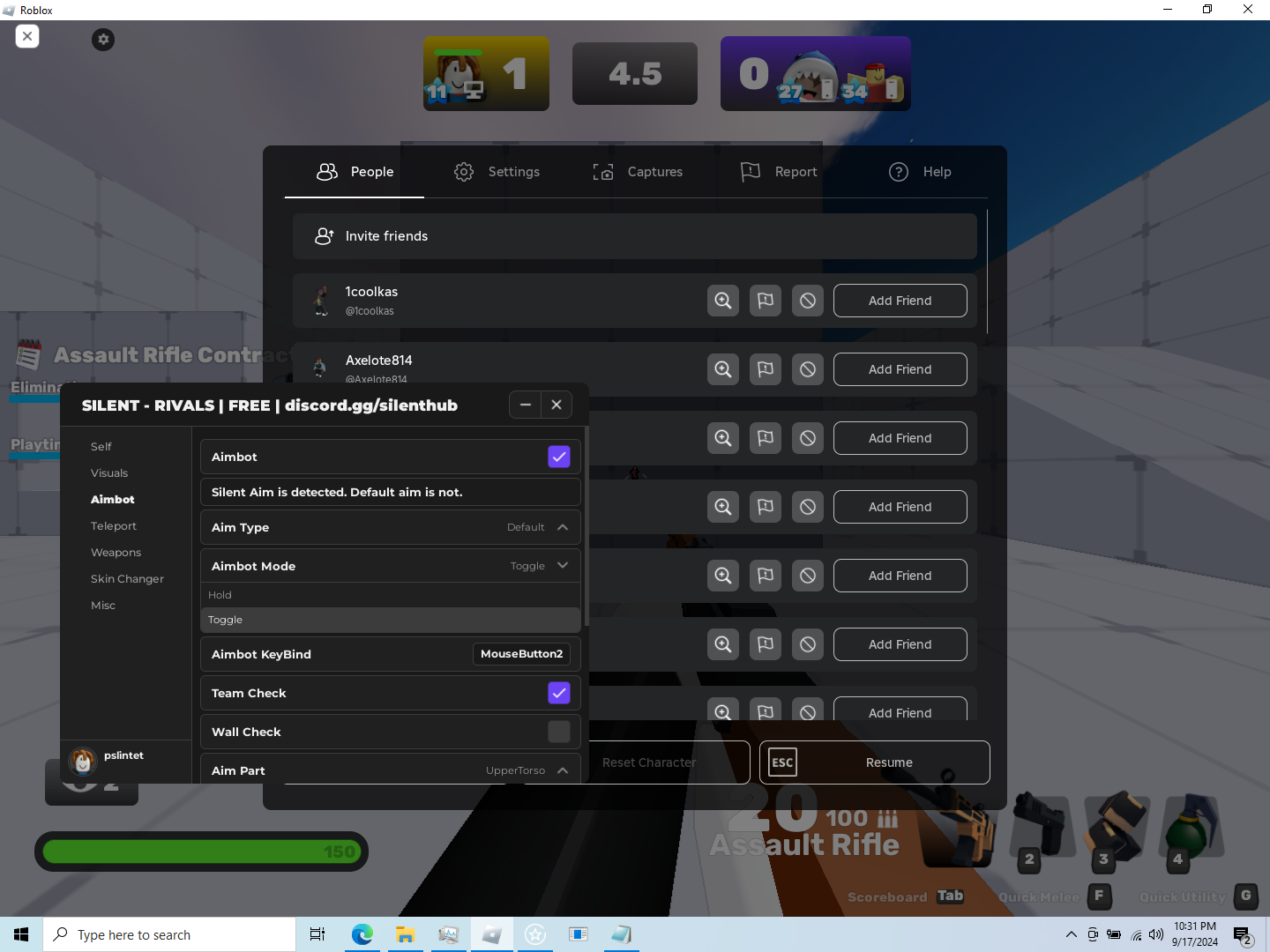Close the Roblox menu with X icon

pos(27,36)
